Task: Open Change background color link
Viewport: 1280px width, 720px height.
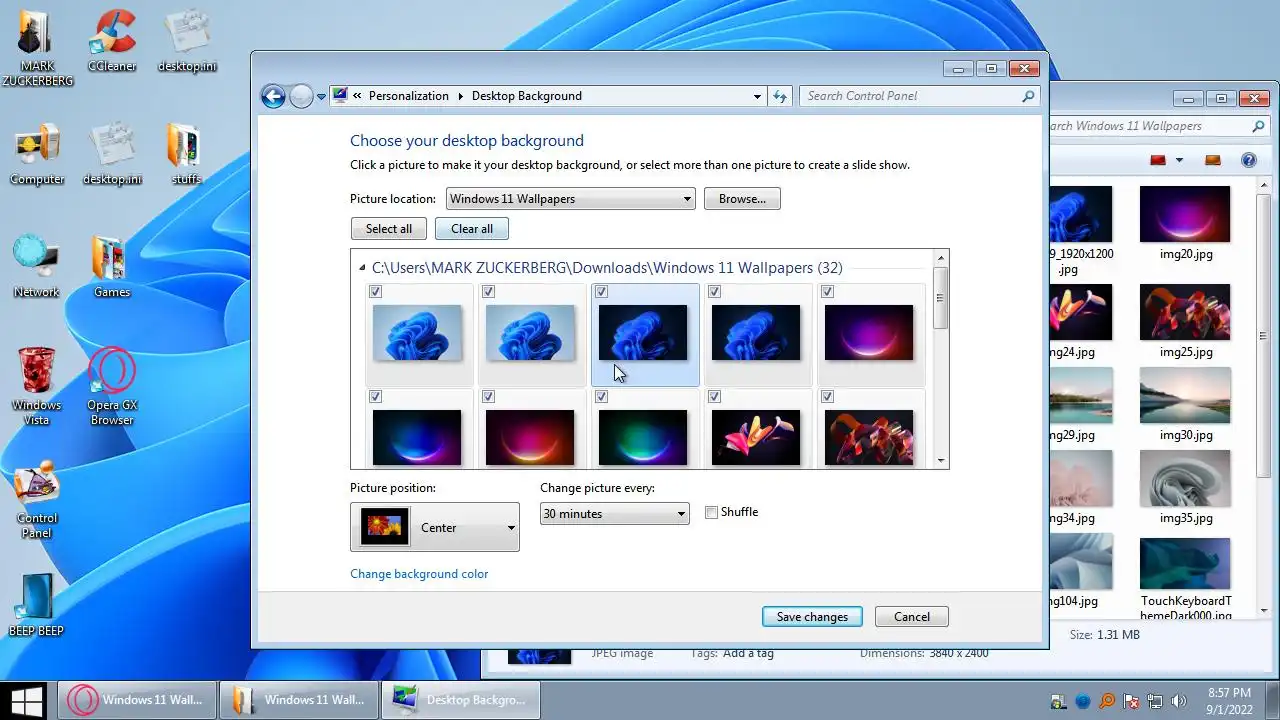Action: coord(419,574)
